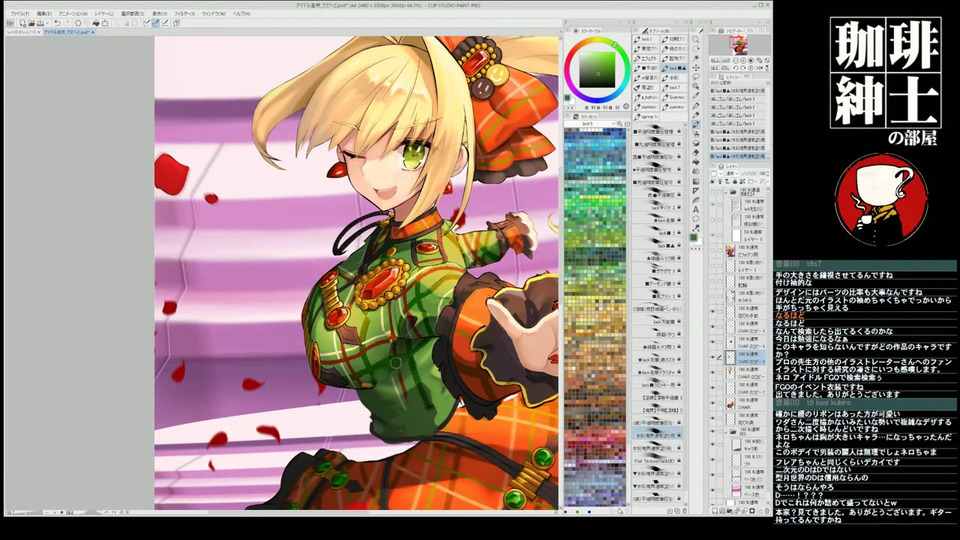Open the 選択範囲 menu
960x540 pixels.
pyautogui.click(x=132, y=13)
